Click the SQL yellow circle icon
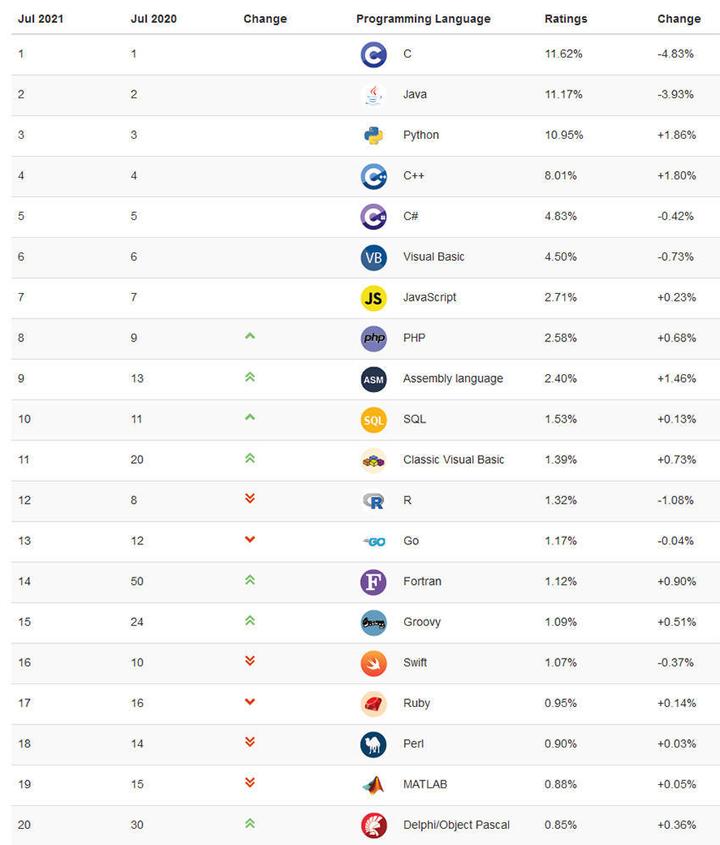The height and width of the screenshot is (845, 720). (x=373, y=420)
